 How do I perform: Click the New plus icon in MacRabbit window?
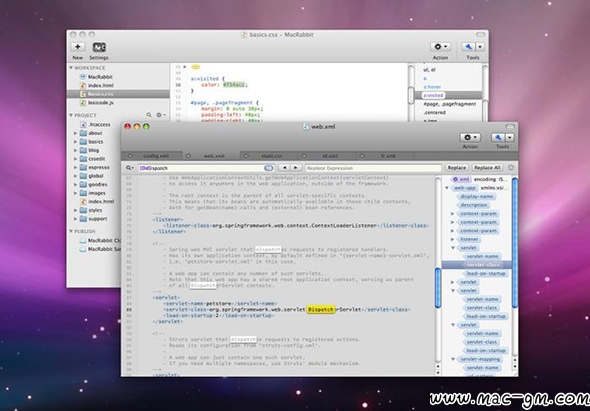pos(78,47)
